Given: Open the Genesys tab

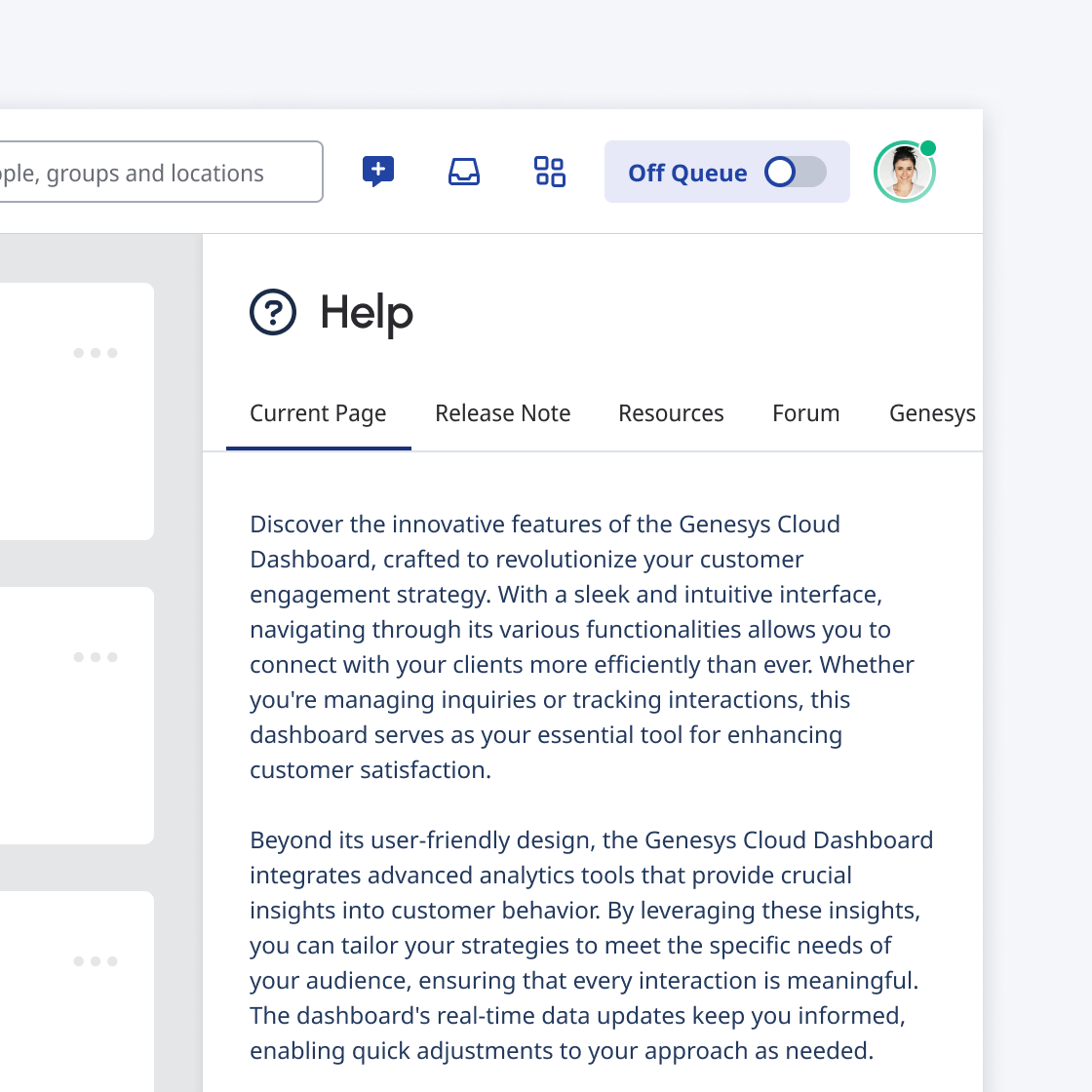Looking at the screenshot, I should pyautogui.click(x=932, y=413).
